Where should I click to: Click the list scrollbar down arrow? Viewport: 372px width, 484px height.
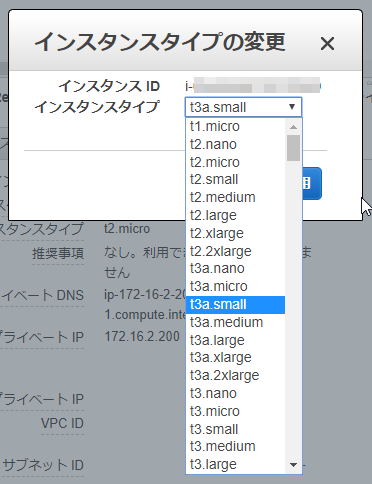[293, 465]
